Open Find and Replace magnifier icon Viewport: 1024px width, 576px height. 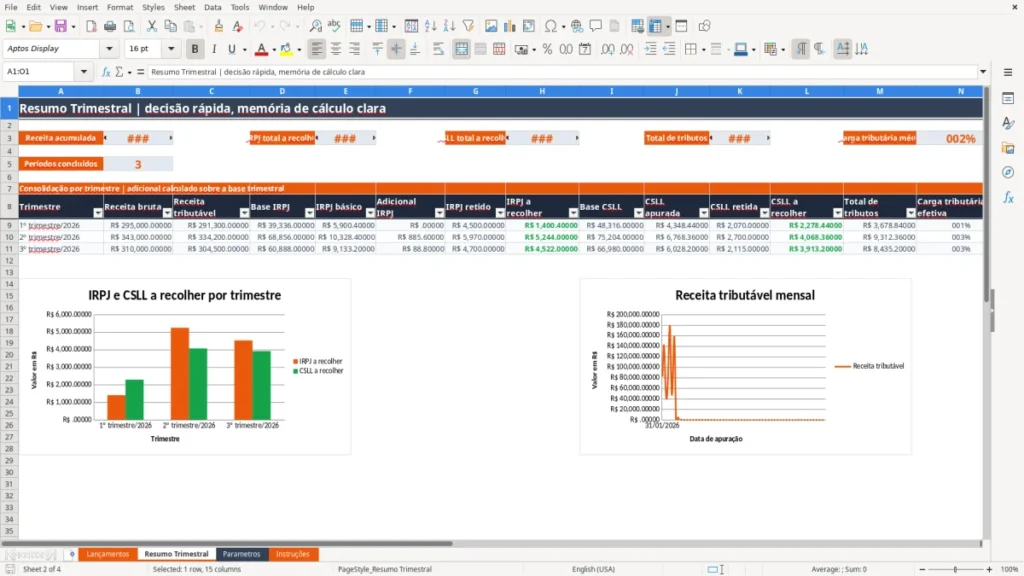[x=315, y=26]
